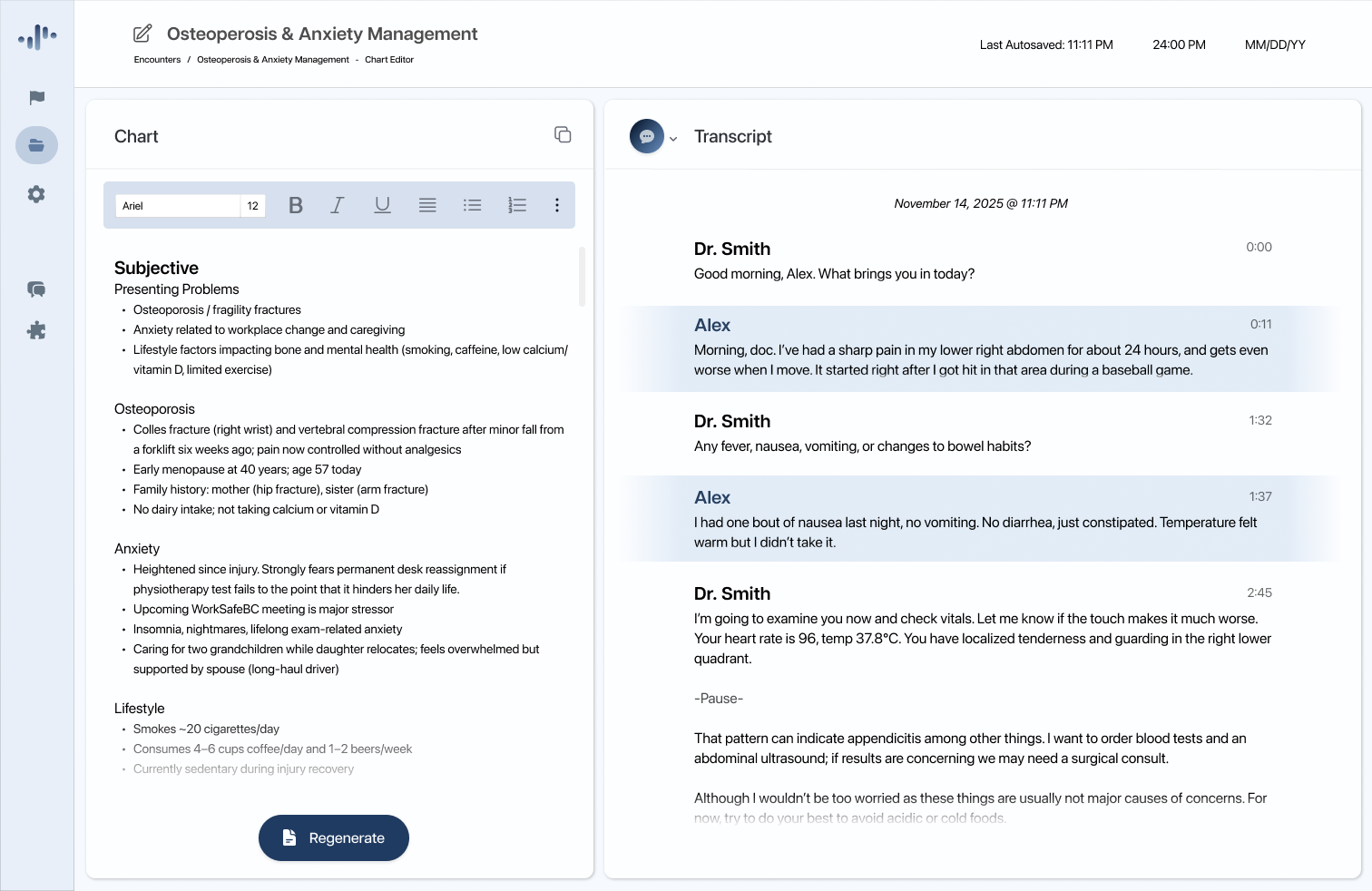Click the 24:00 PM time
The height and width of the screenshot is (891, 1372).
[x=1179, y=44]
